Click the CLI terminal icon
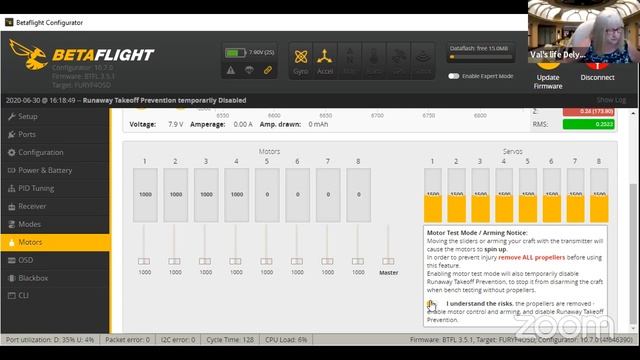The image size is (640, 360). point(11,296)
